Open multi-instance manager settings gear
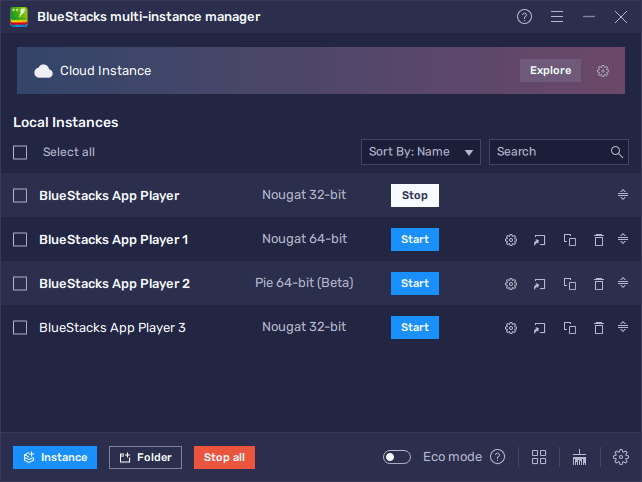642x482 pixels. pos(620,457)
